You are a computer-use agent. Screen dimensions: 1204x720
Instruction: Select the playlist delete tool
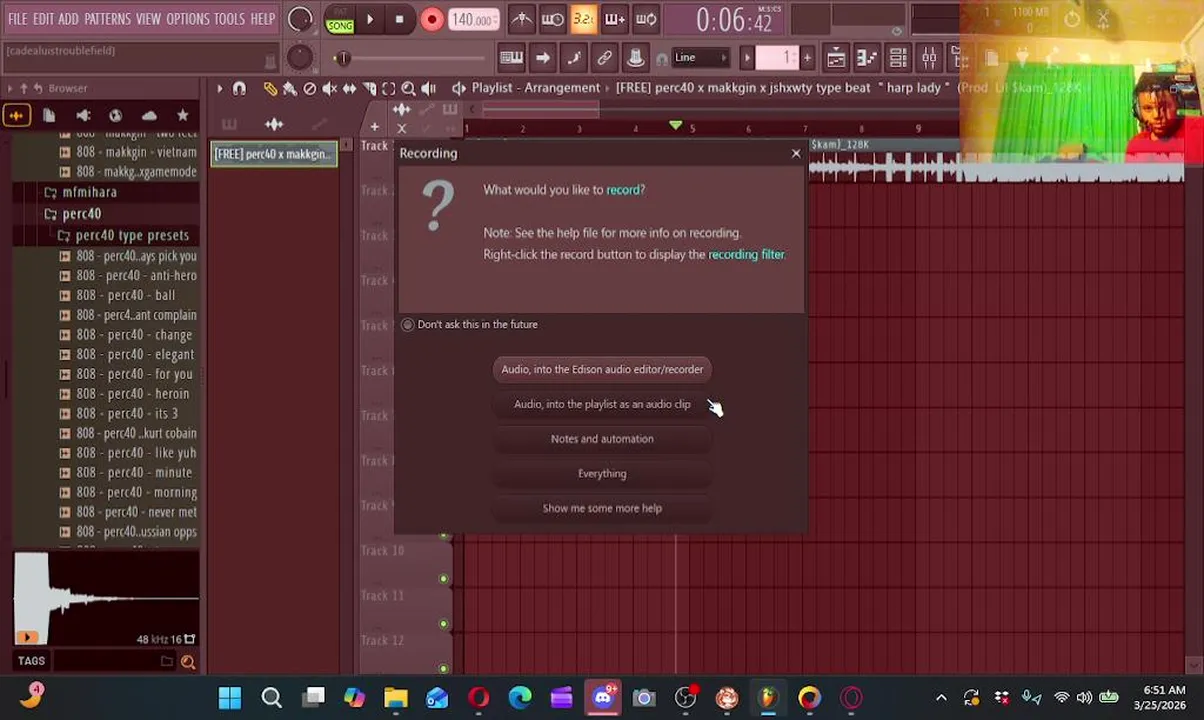pyautogui.click(x=309, y=89)
